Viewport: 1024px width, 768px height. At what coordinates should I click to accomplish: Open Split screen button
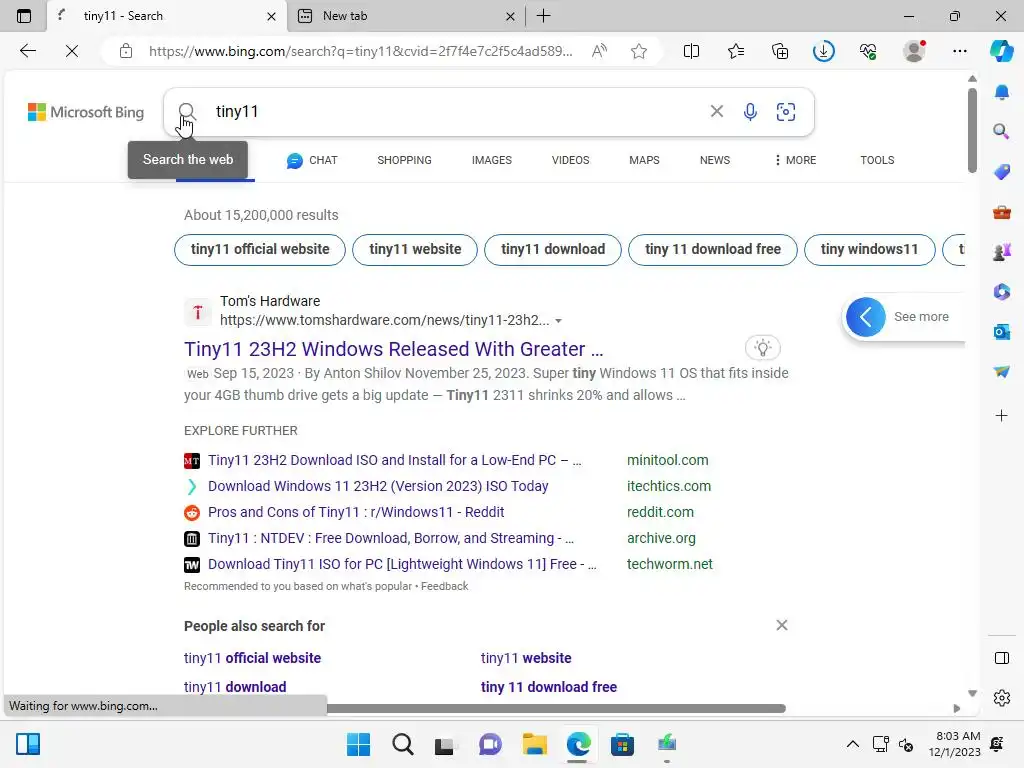click(691, 51)
